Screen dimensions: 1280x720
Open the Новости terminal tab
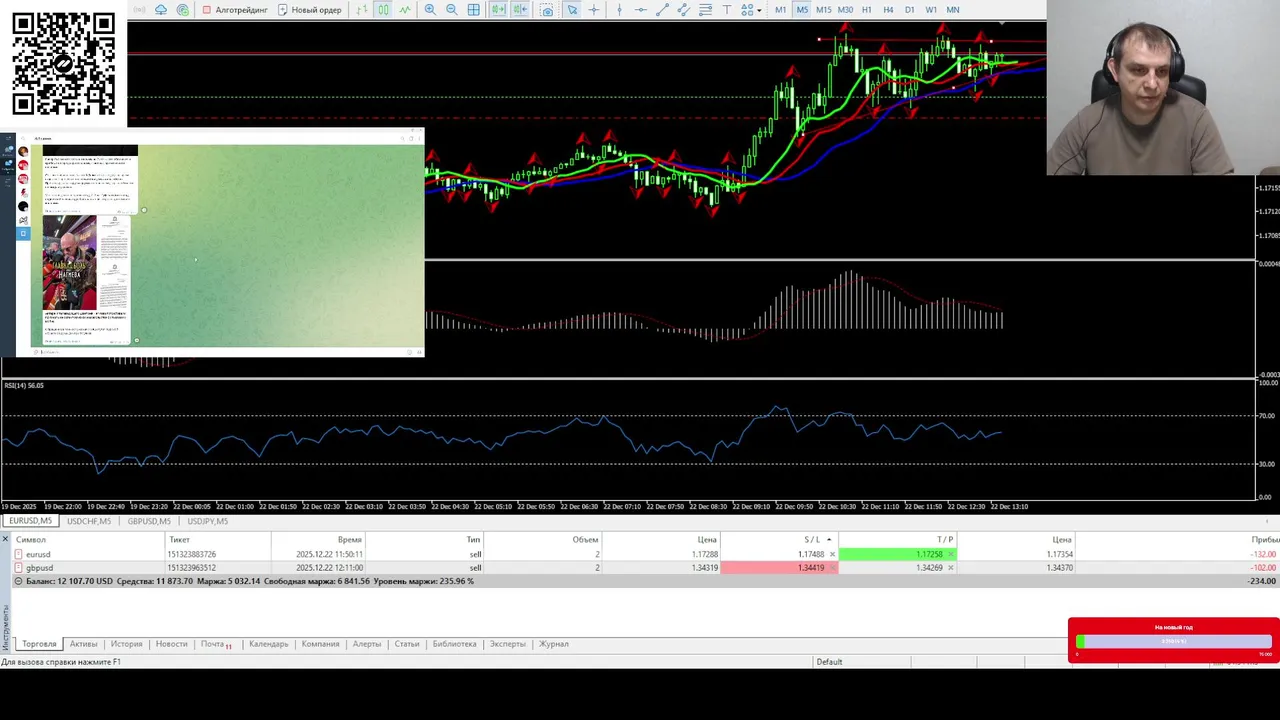pos(171,644)
